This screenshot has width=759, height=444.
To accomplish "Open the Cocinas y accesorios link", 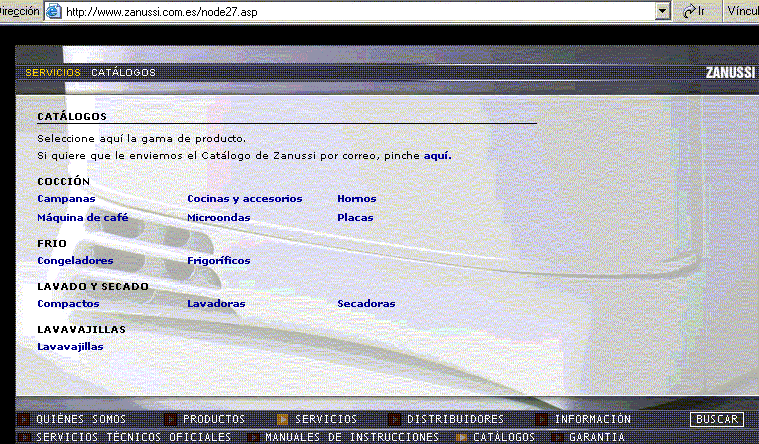I will 244,199.
